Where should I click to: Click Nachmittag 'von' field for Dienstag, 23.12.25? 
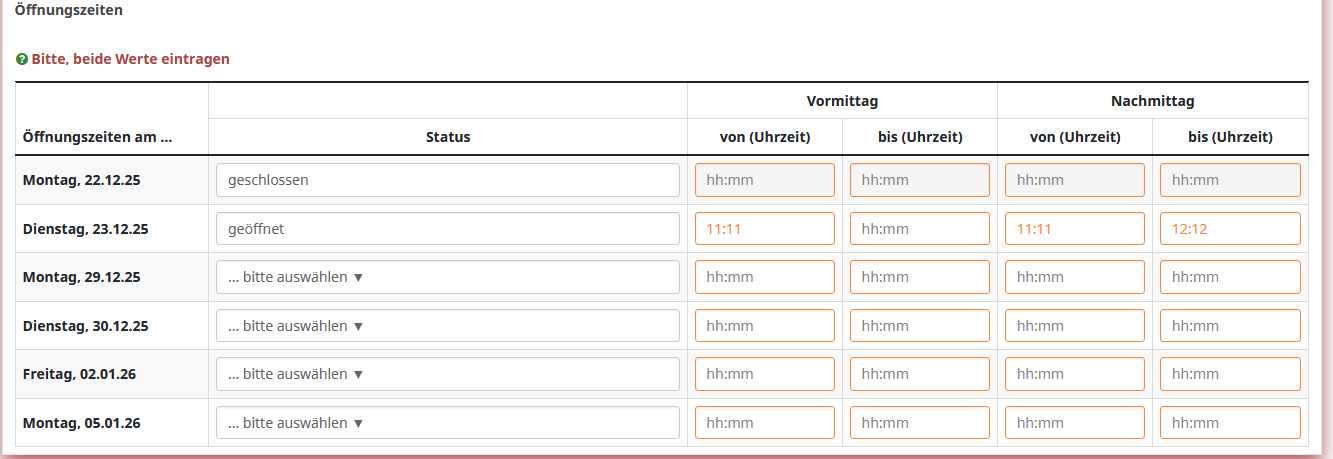1074,229
